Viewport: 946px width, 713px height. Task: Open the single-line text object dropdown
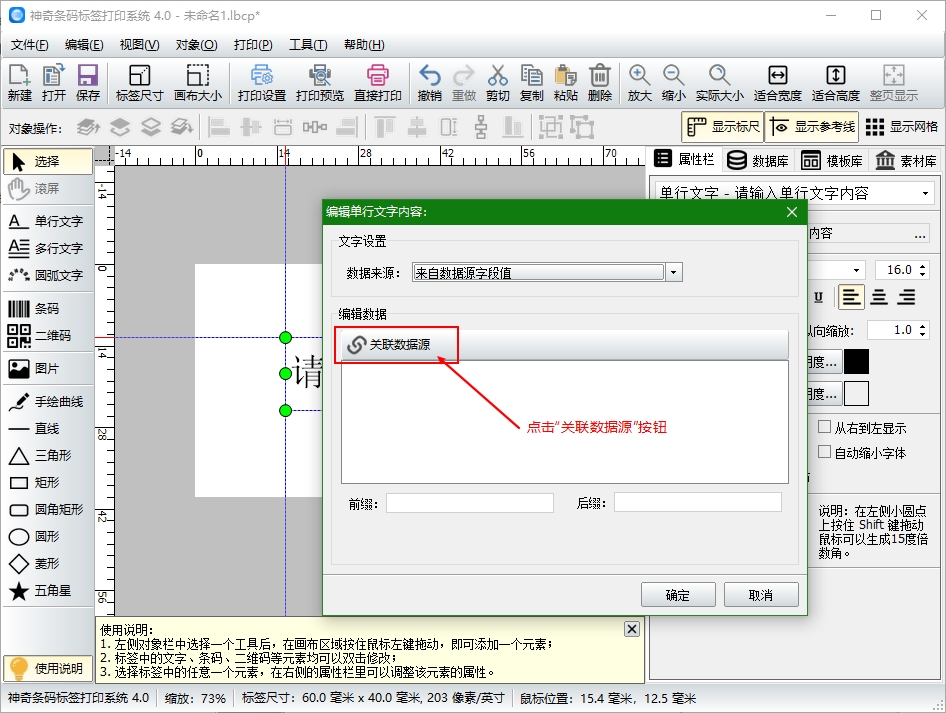pos(926,193)
